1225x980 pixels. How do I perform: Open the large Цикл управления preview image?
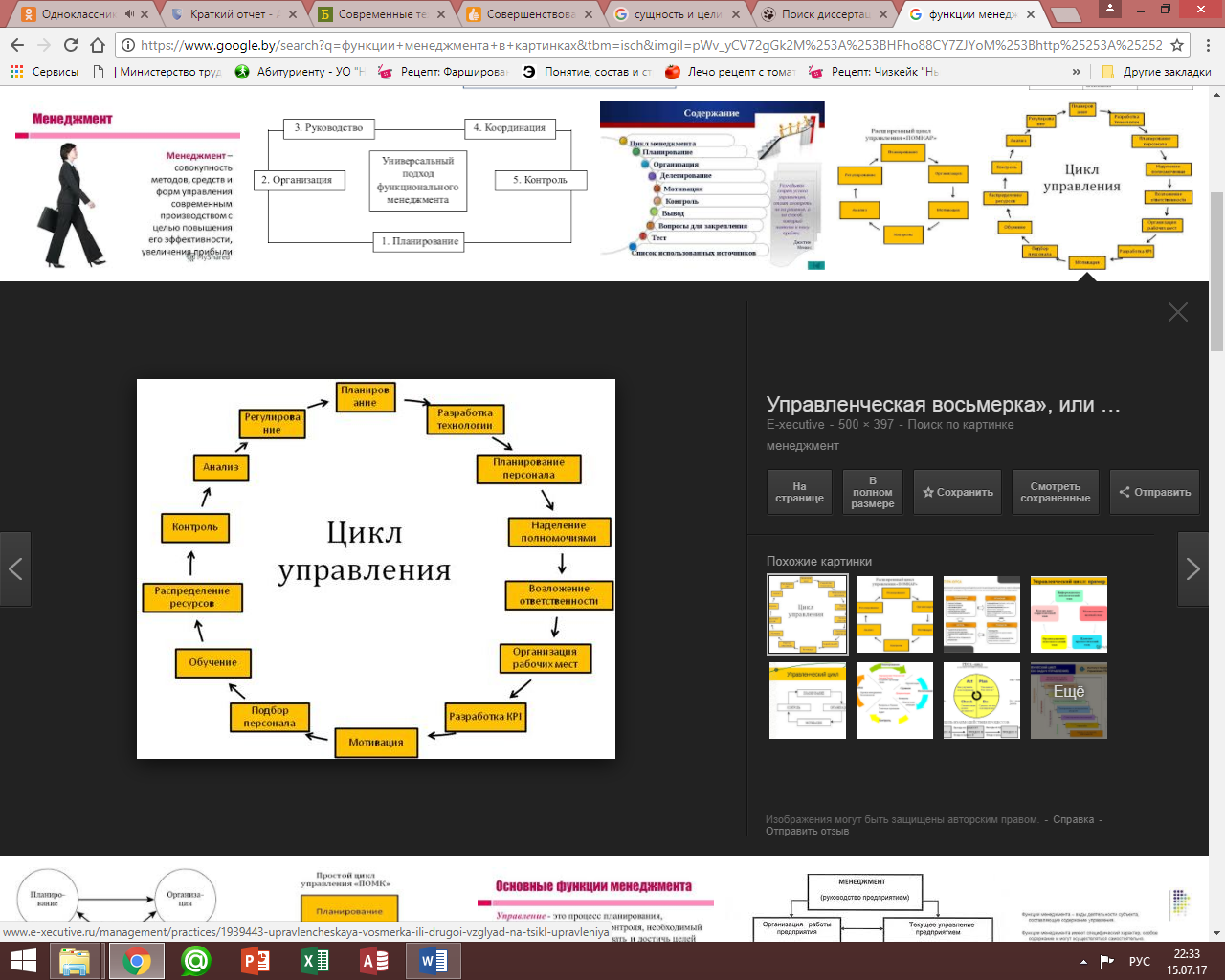point(376,568)
